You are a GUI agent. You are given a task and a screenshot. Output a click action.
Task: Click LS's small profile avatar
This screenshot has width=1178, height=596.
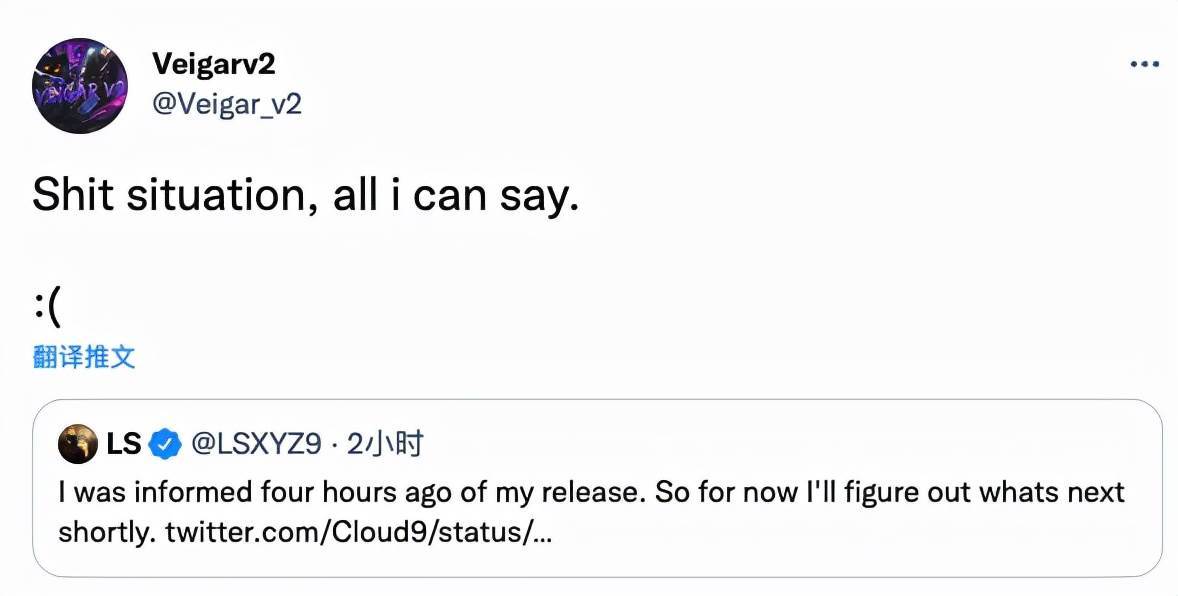[x=77, y=444]
